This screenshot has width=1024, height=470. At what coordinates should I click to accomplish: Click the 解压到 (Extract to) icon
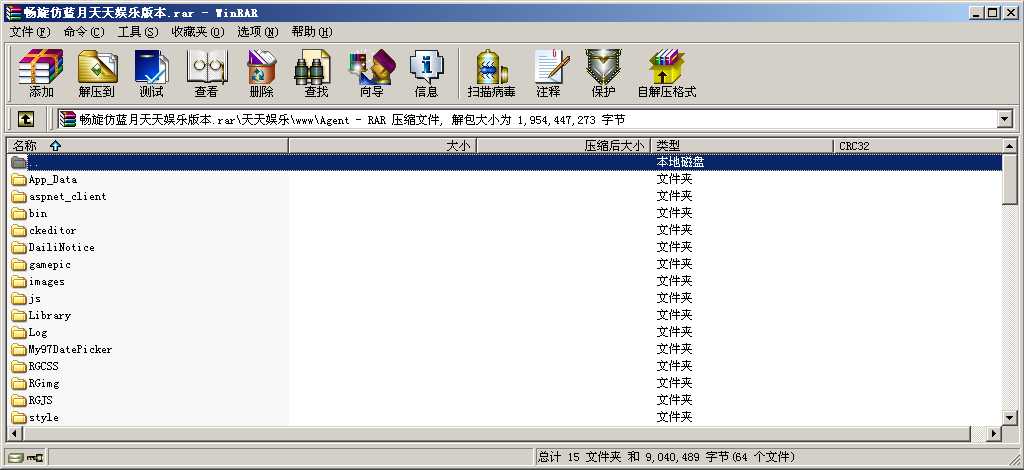pyautogui.click(x=97, y=72)
